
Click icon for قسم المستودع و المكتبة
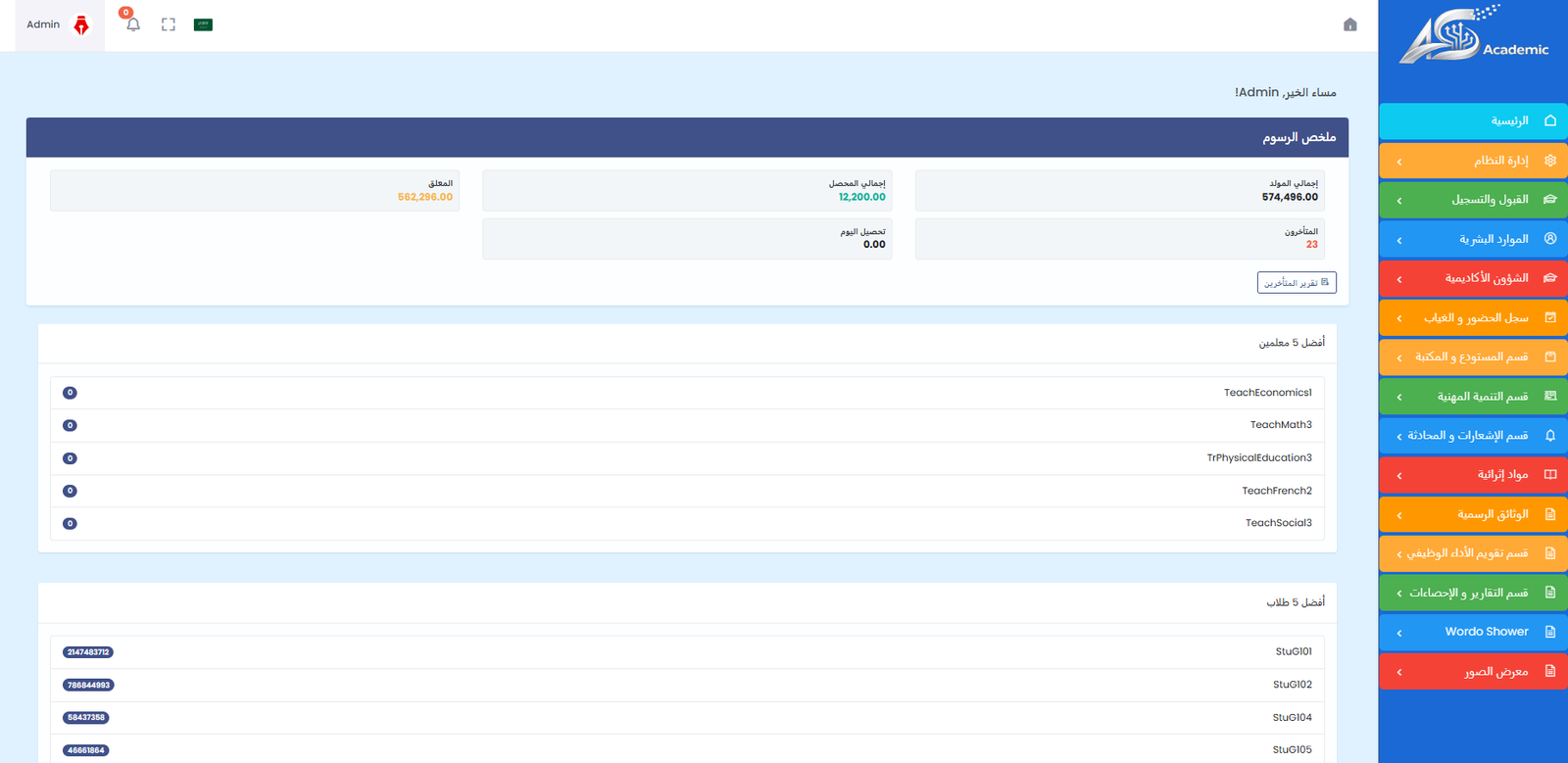click(x=1550, y=357)
